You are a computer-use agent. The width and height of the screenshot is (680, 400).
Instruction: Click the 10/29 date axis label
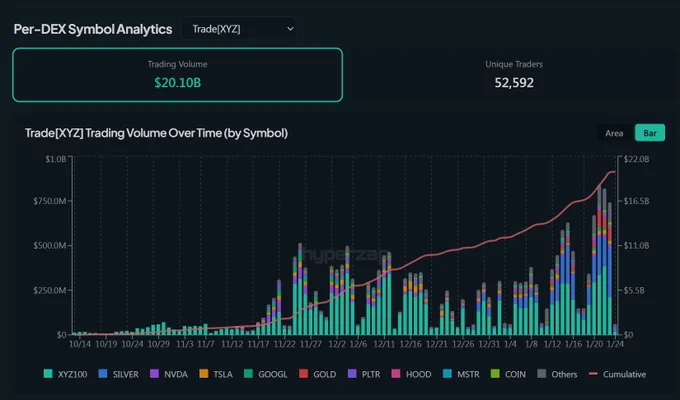[159, 344]
